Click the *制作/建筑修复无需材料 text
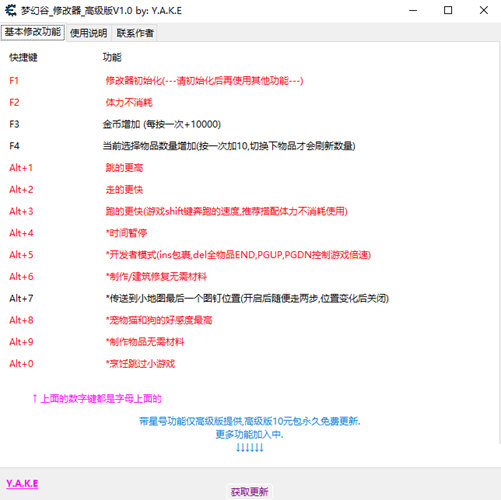The image size is (501, 500). 156,277
